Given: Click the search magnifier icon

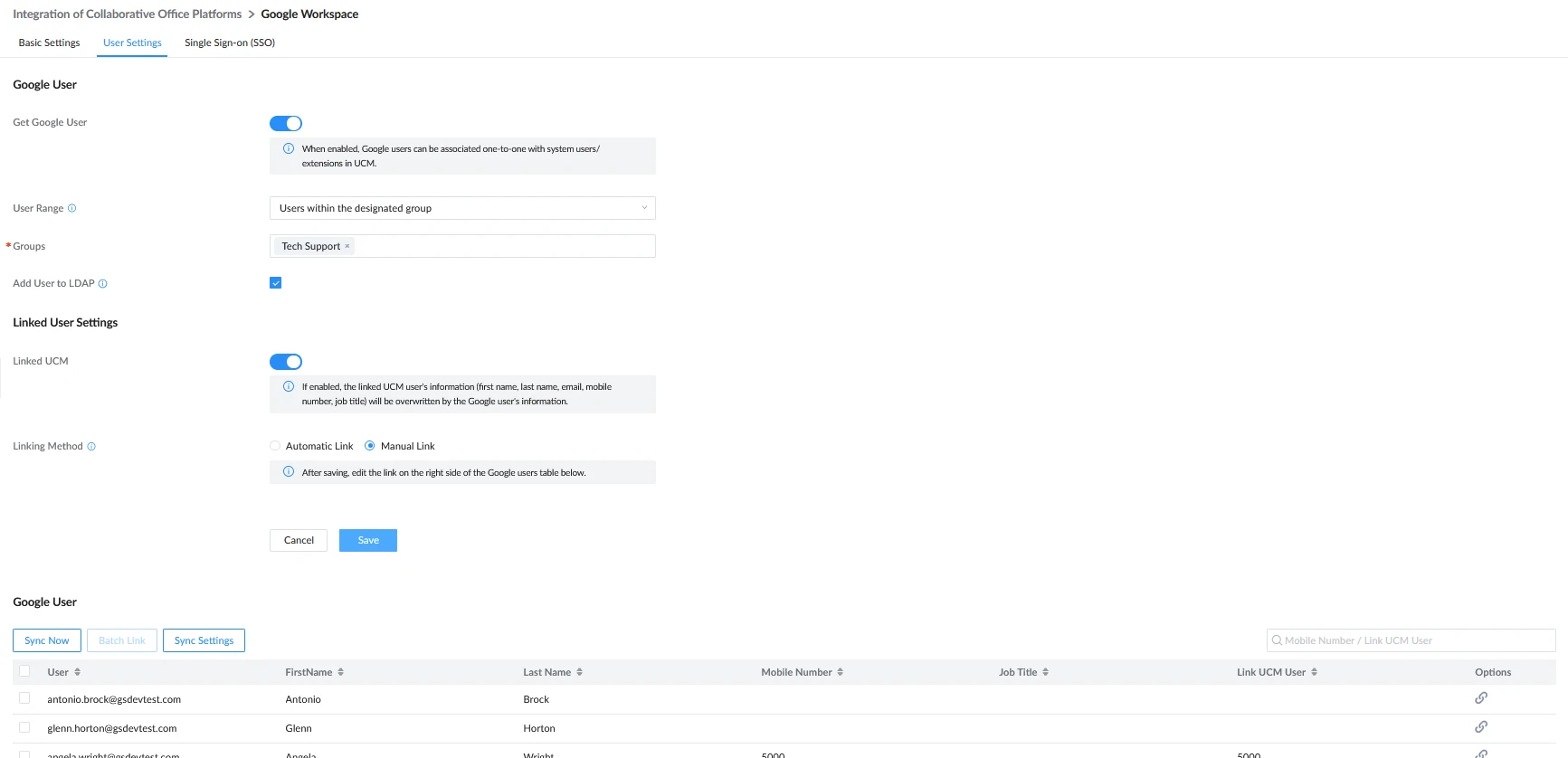Looking at the screenshot, I should (x=1278, y=640).
